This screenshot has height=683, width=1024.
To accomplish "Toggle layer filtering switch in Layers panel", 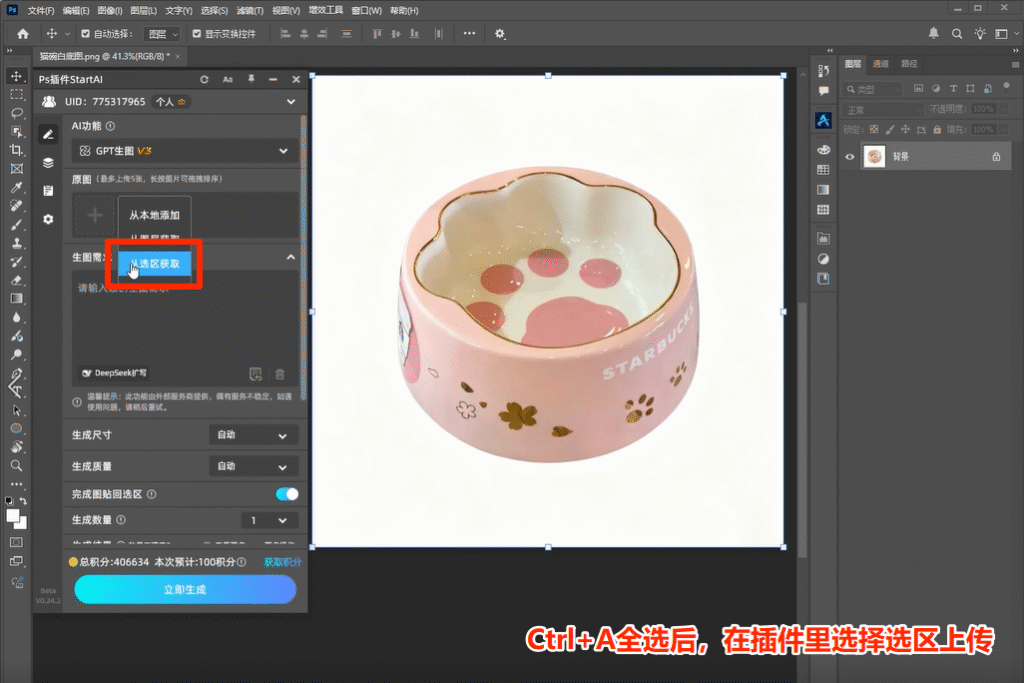I will tap(1006, 86).
